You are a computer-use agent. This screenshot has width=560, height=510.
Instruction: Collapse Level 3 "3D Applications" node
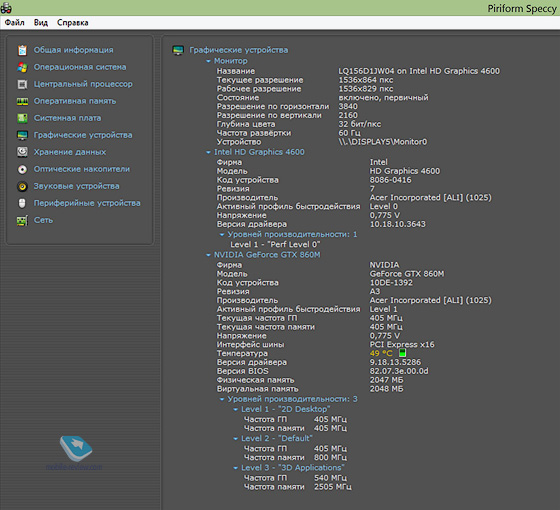[235, 468]
